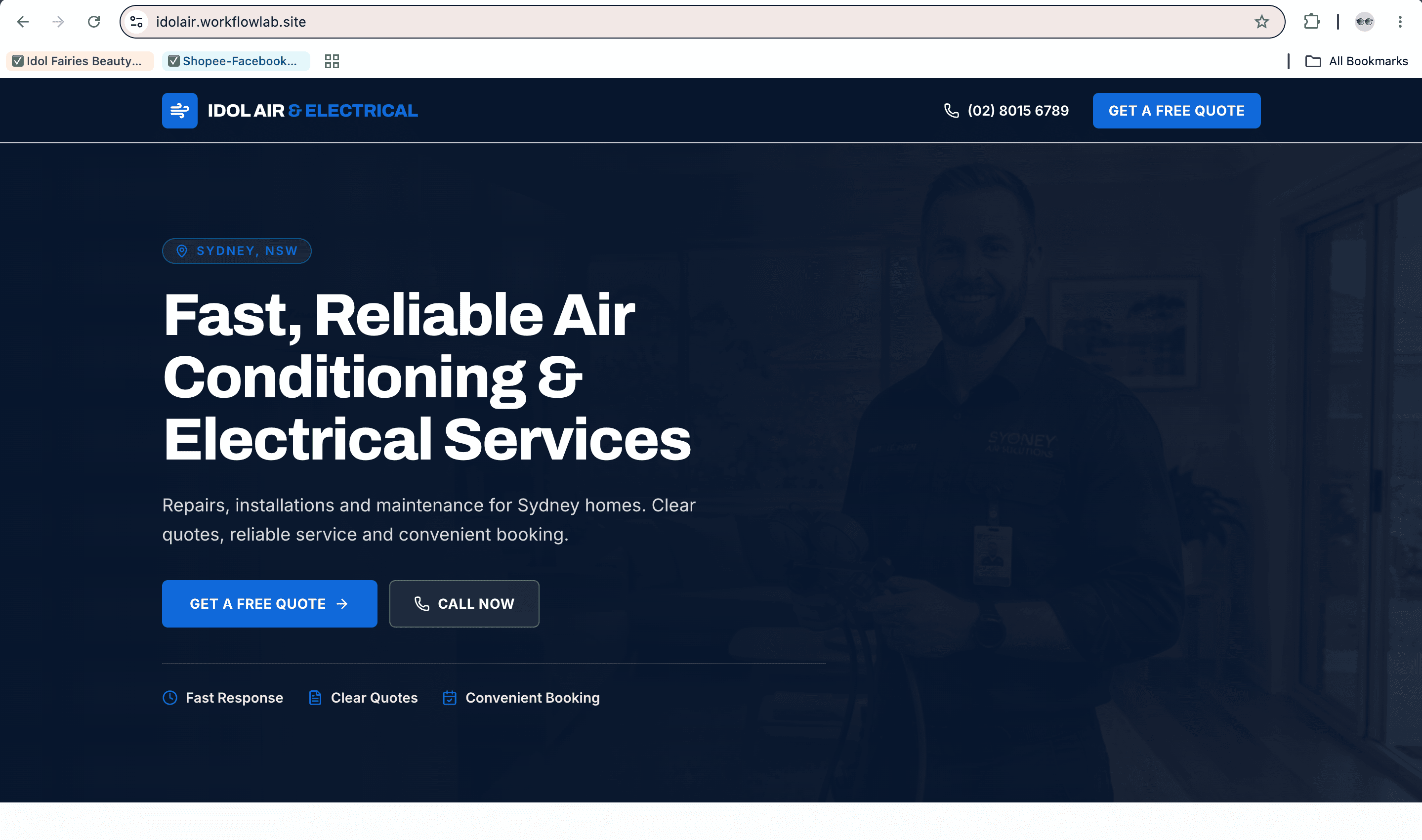Open the browser profile avatar

[x=1364, y=22]
